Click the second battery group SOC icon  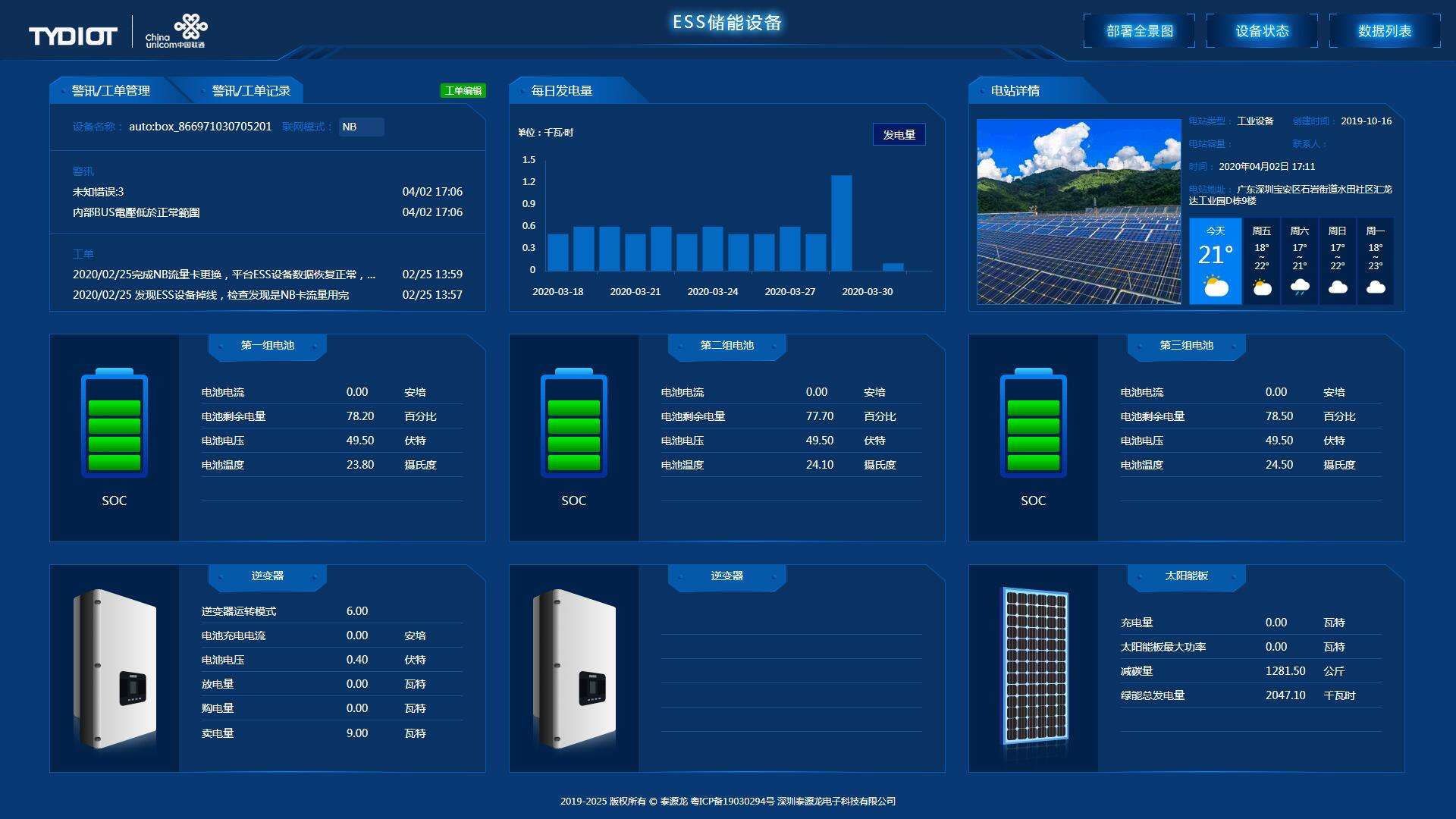[x=574, y=423]
